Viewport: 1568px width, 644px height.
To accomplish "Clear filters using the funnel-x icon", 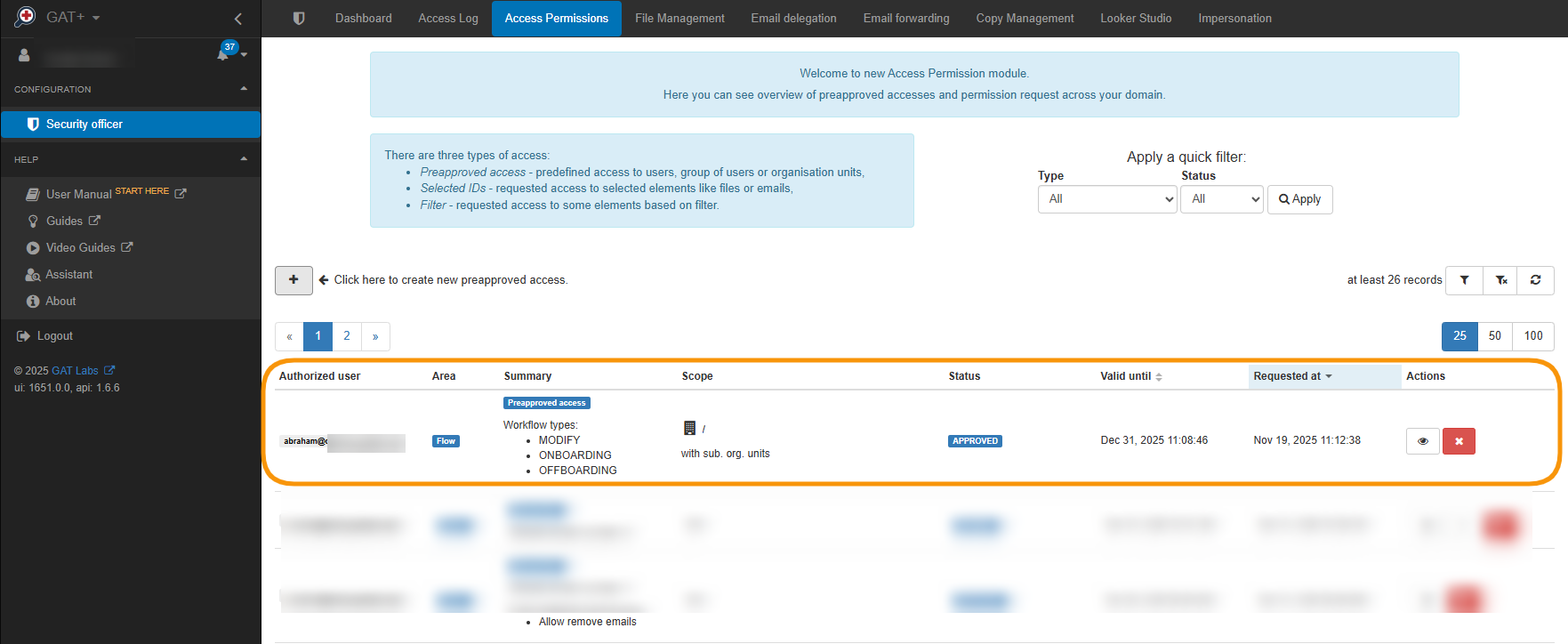I will [1500, 280].
